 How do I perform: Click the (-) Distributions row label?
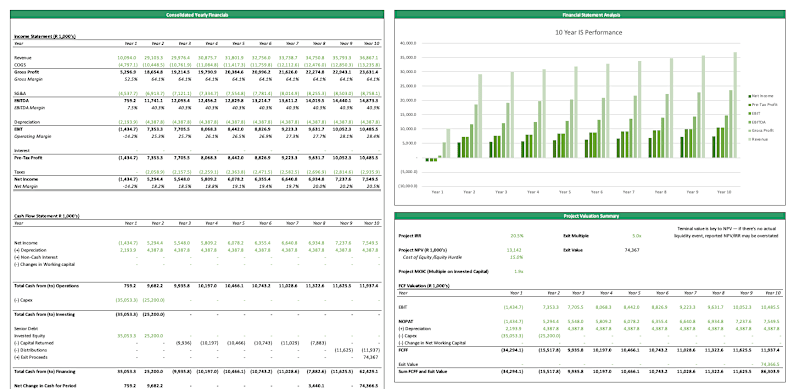point(30,350)
